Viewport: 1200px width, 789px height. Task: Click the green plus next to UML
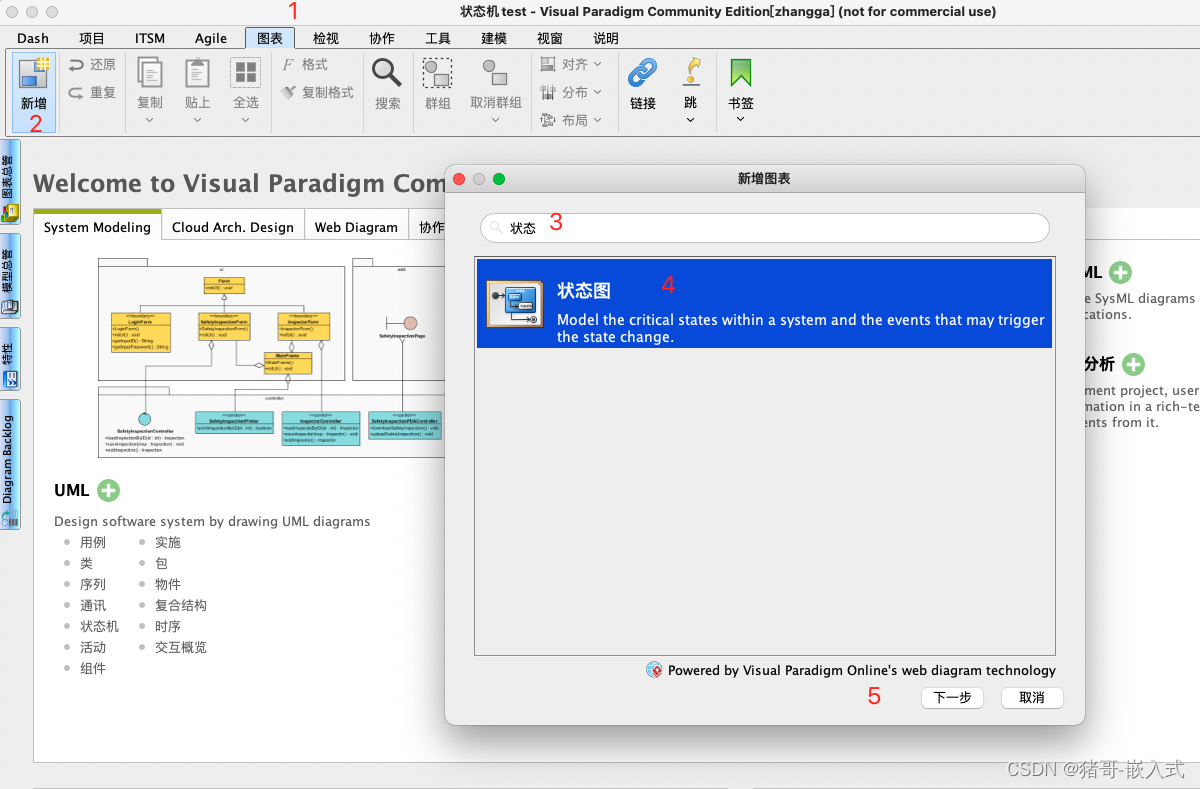point(108,491)
